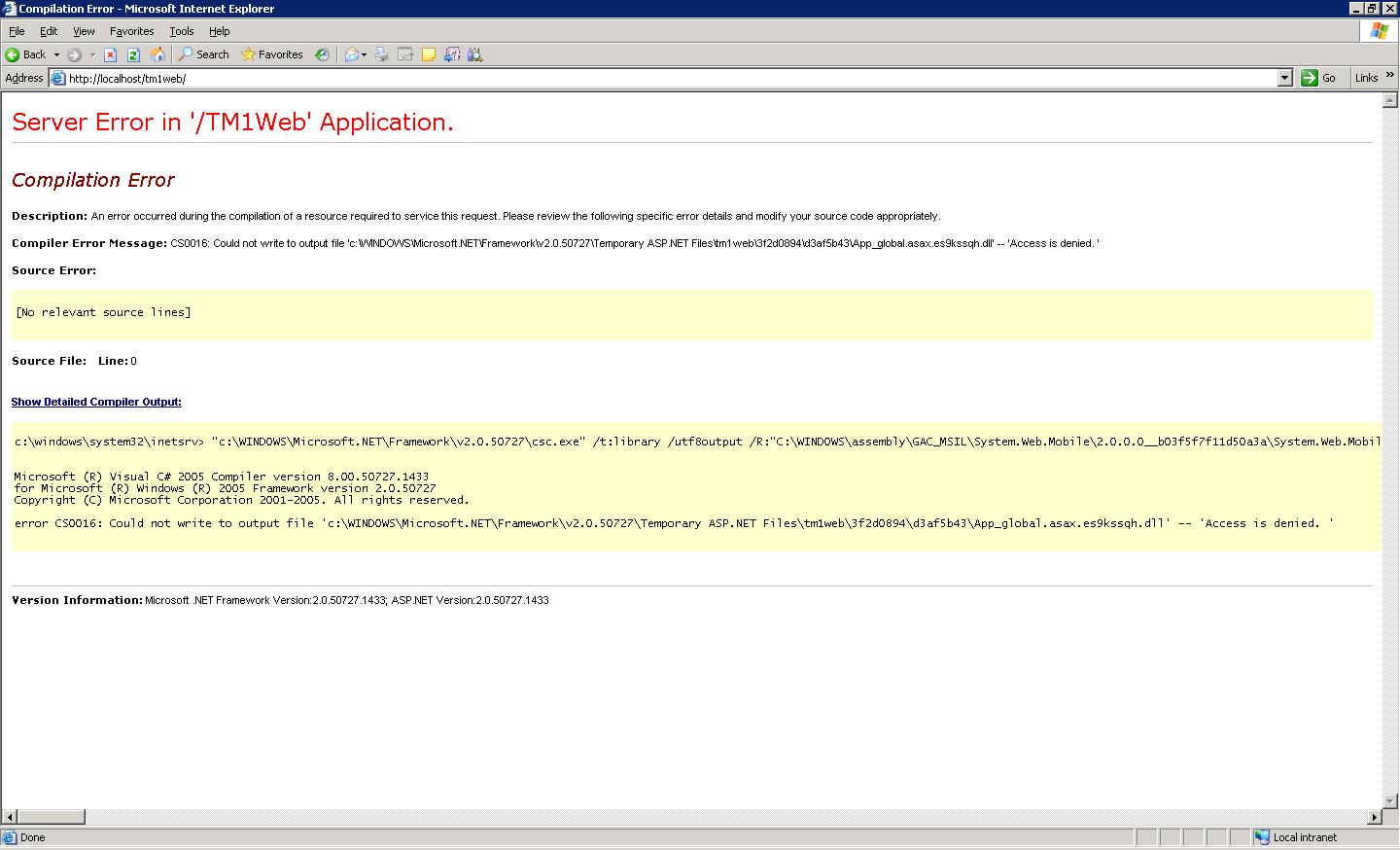This screenshot has width=1400, height=850.
Task: Open the Search pane
Action: coord(203,54)
